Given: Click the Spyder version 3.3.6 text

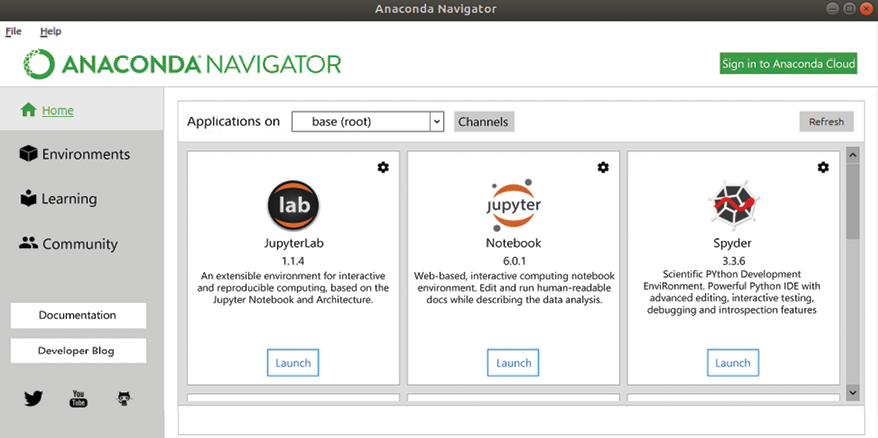Looking at the screenshot, I should click(x=733, y=261).
